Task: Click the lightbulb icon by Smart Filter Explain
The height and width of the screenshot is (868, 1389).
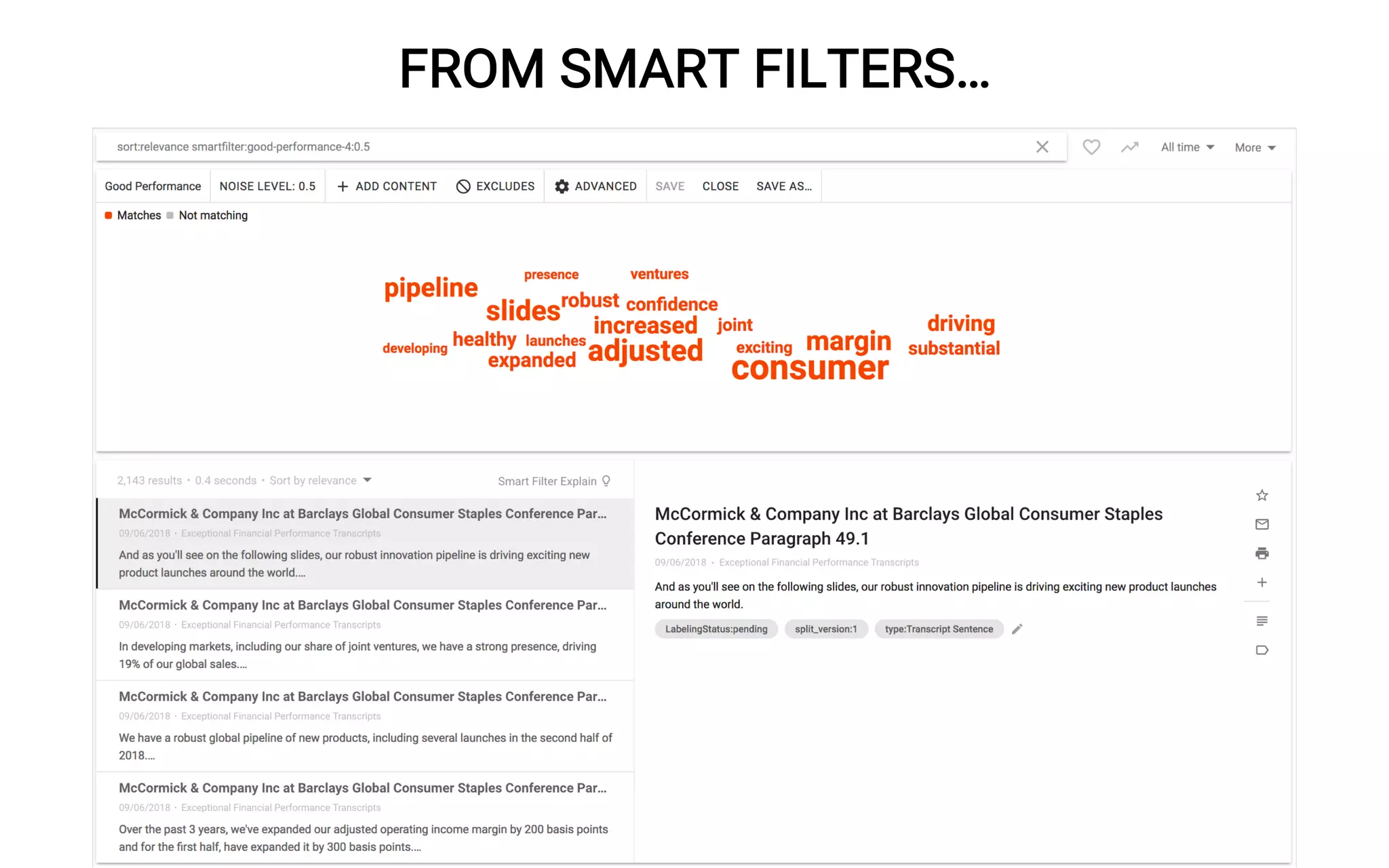Action: (x=606, y=481)
